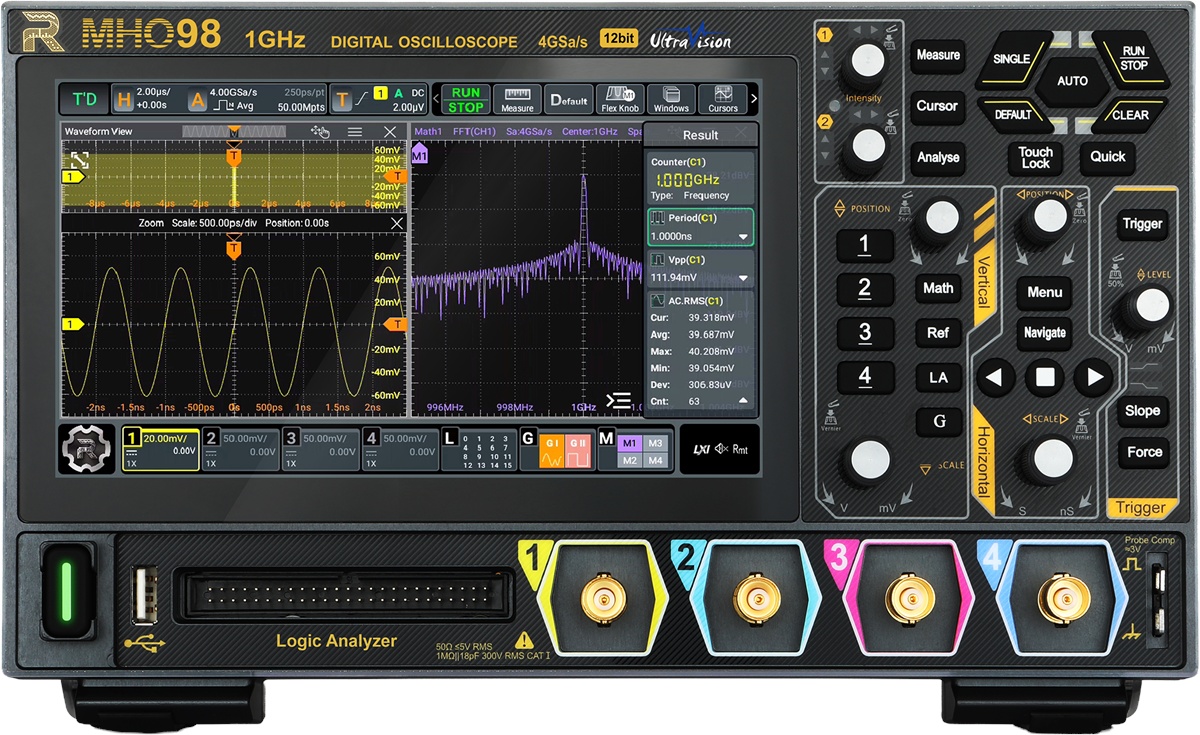Expand the Vpp(C1) measurement dropdown

click(743, 278)
